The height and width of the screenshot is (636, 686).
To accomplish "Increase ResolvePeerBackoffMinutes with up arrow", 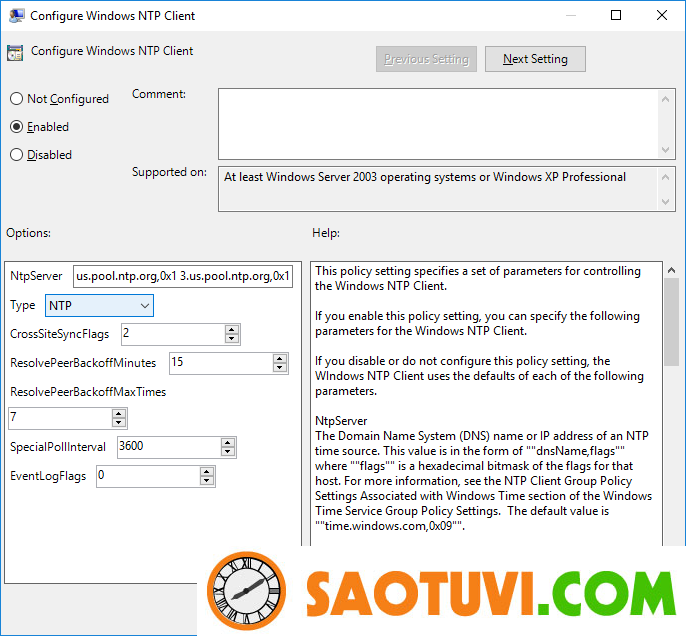I will tap(280, 359).
